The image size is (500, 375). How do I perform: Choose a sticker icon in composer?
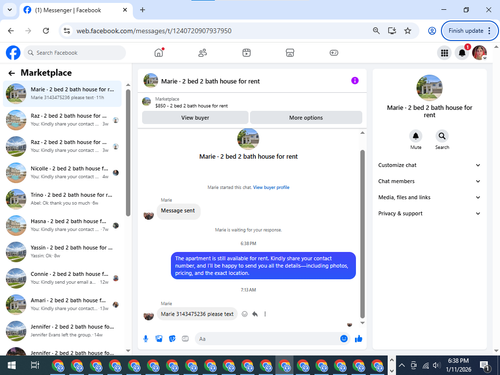[172, 339]
